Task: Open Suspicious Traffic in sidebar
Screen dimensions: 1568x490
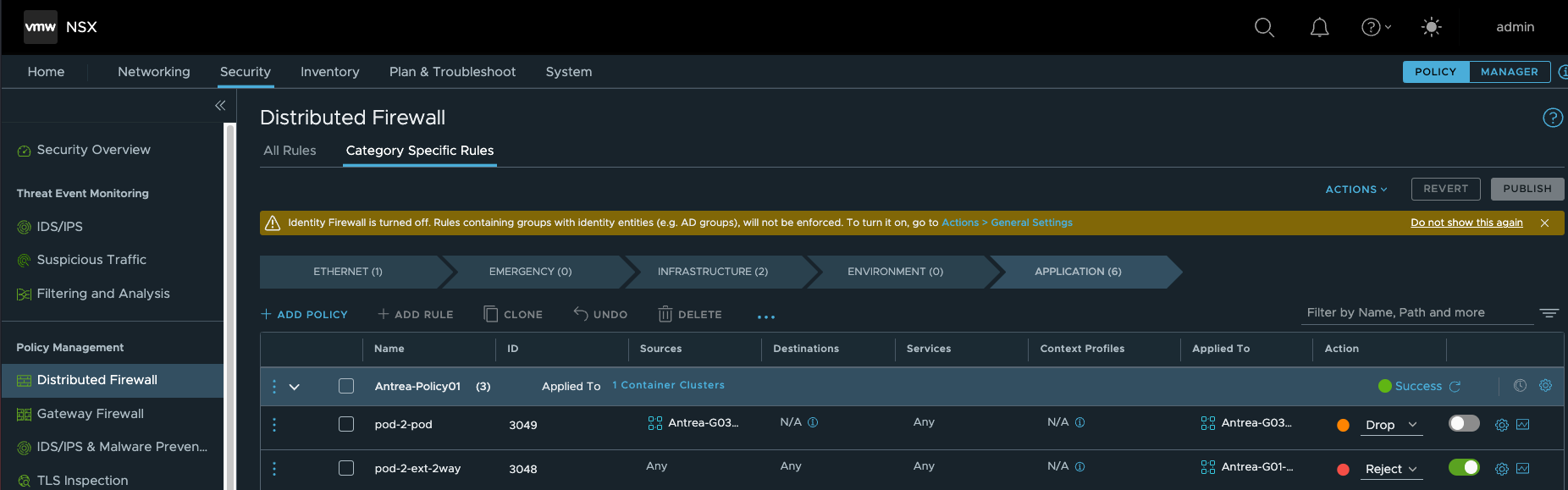Action: (91, 260)
